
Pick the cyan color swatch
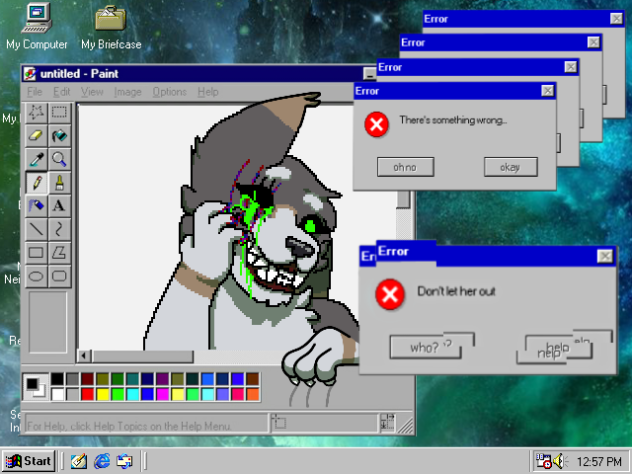click(133, 394)
